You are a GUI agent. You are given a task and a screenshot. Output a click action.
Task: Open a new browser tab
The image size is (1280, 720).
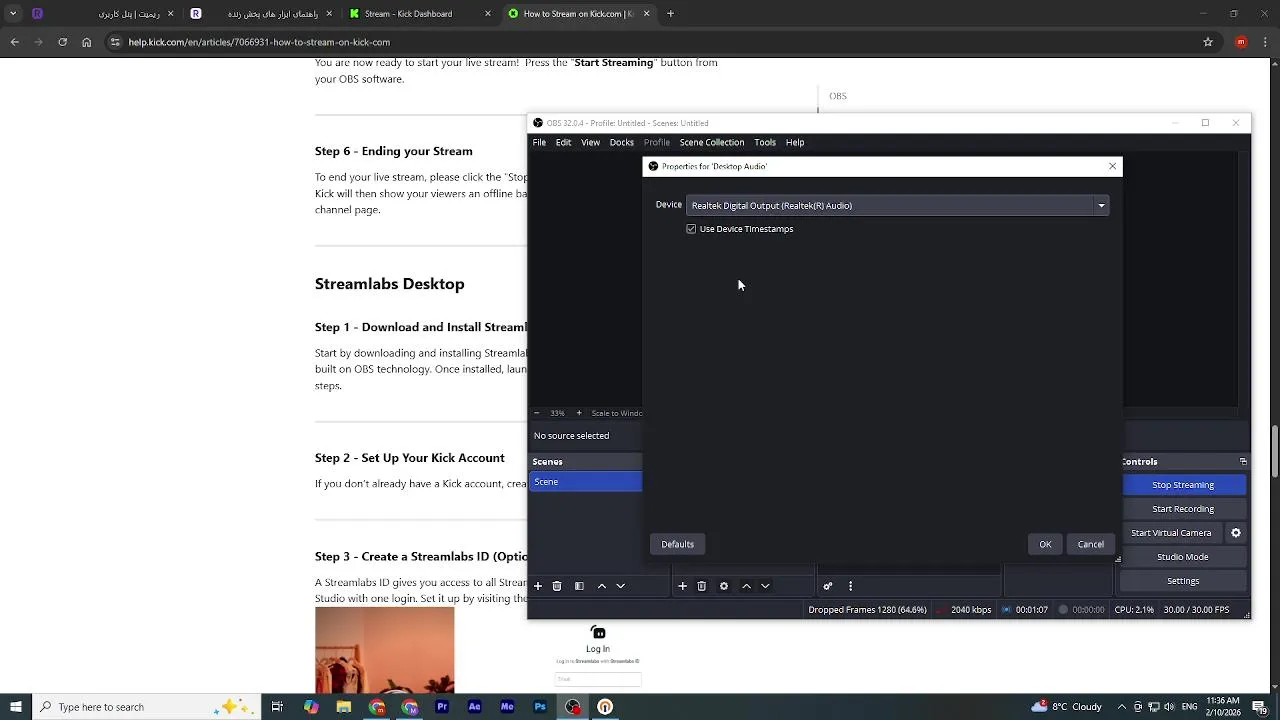(x=670, y=14)
